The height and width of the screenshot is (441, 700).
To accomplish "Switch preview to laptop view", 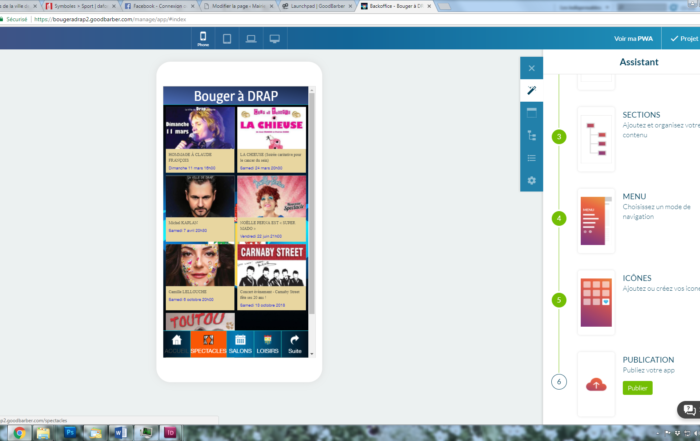I will (251, 39).
